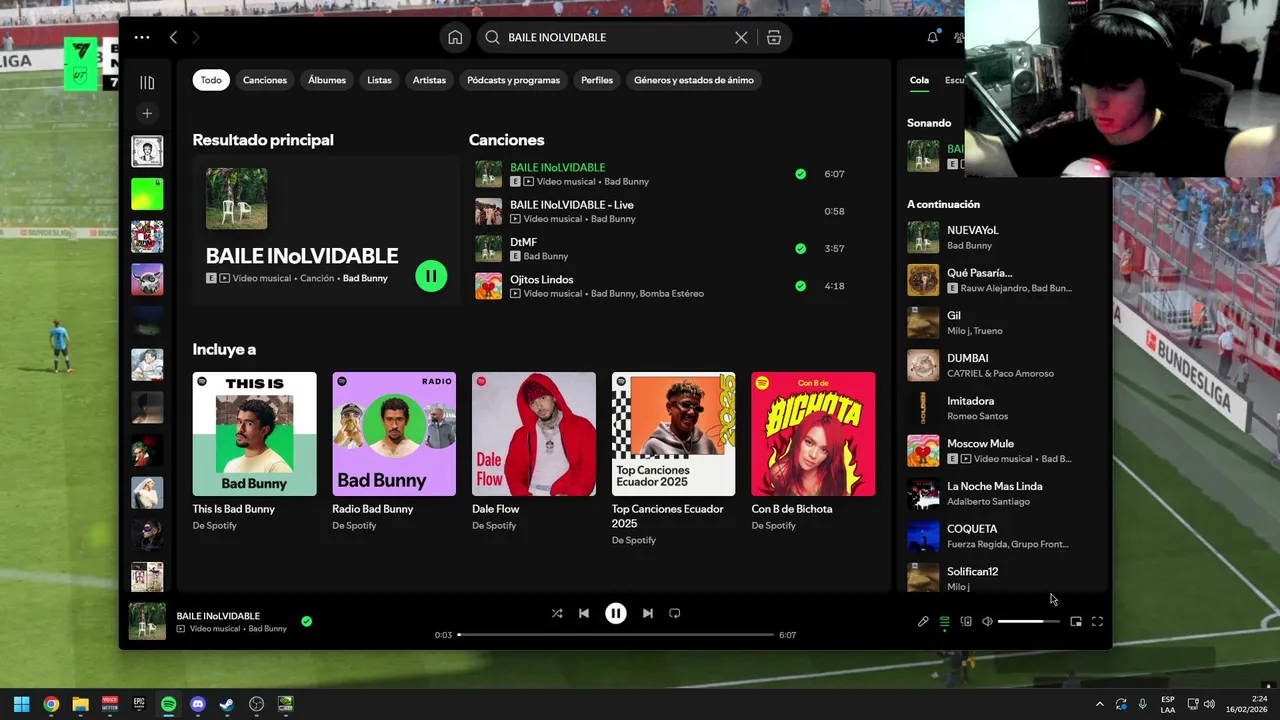
Task: Toggle shuffle in the player bar
Action: (557, 613)
